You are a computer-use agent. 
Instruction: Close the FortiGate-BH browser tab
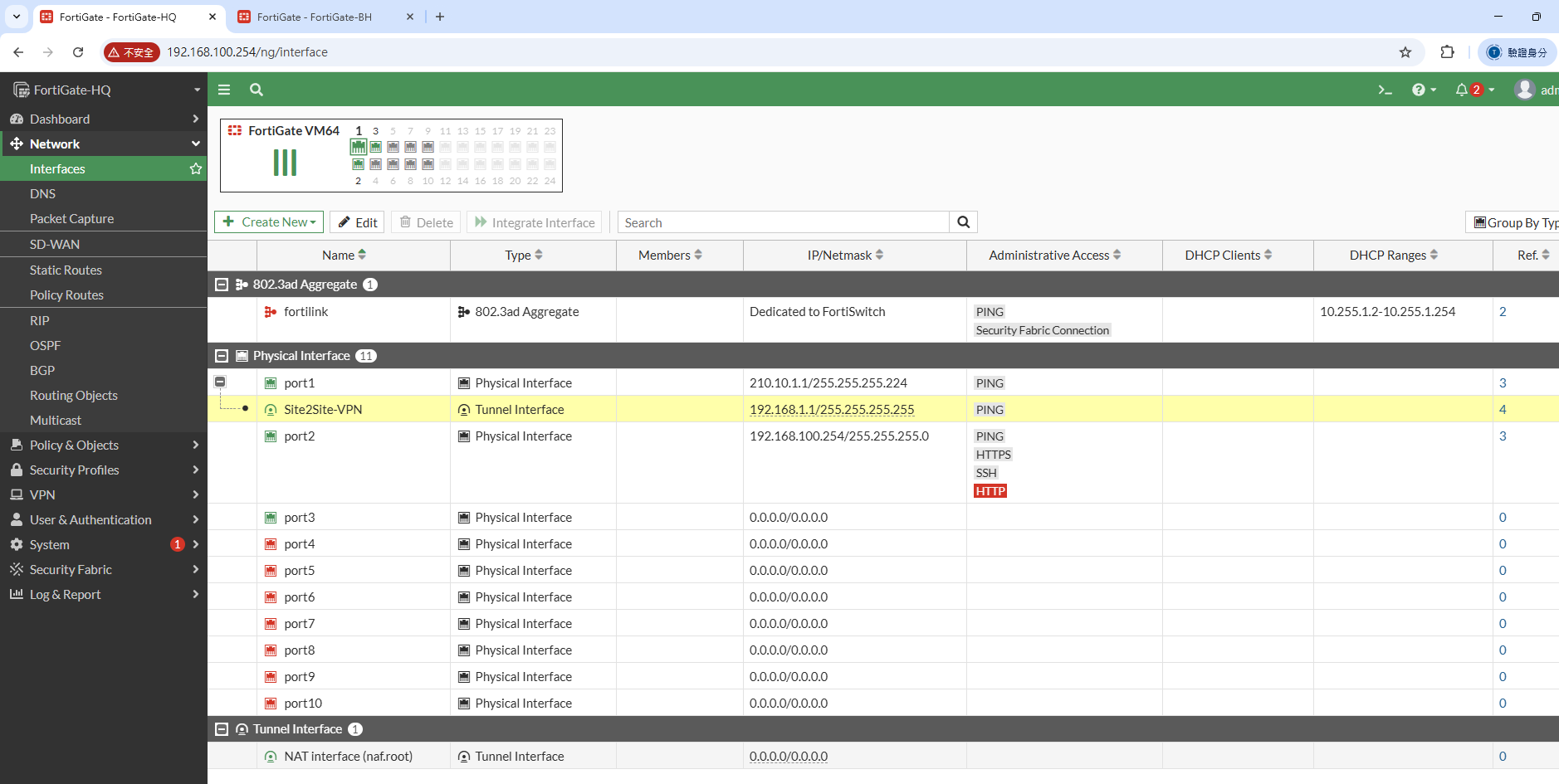pos(410,17)
